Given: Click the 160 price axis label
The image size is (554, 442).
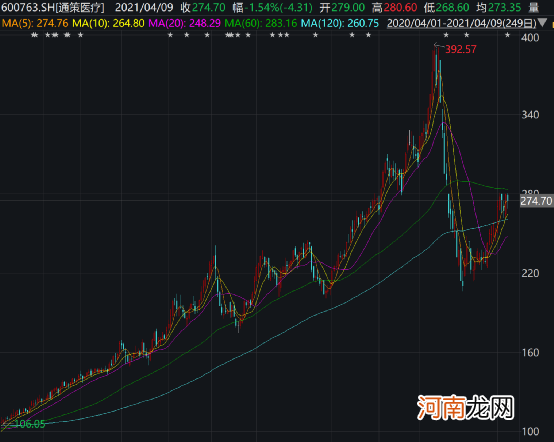Looking at the screenshot, I should (x=530, y=353).
